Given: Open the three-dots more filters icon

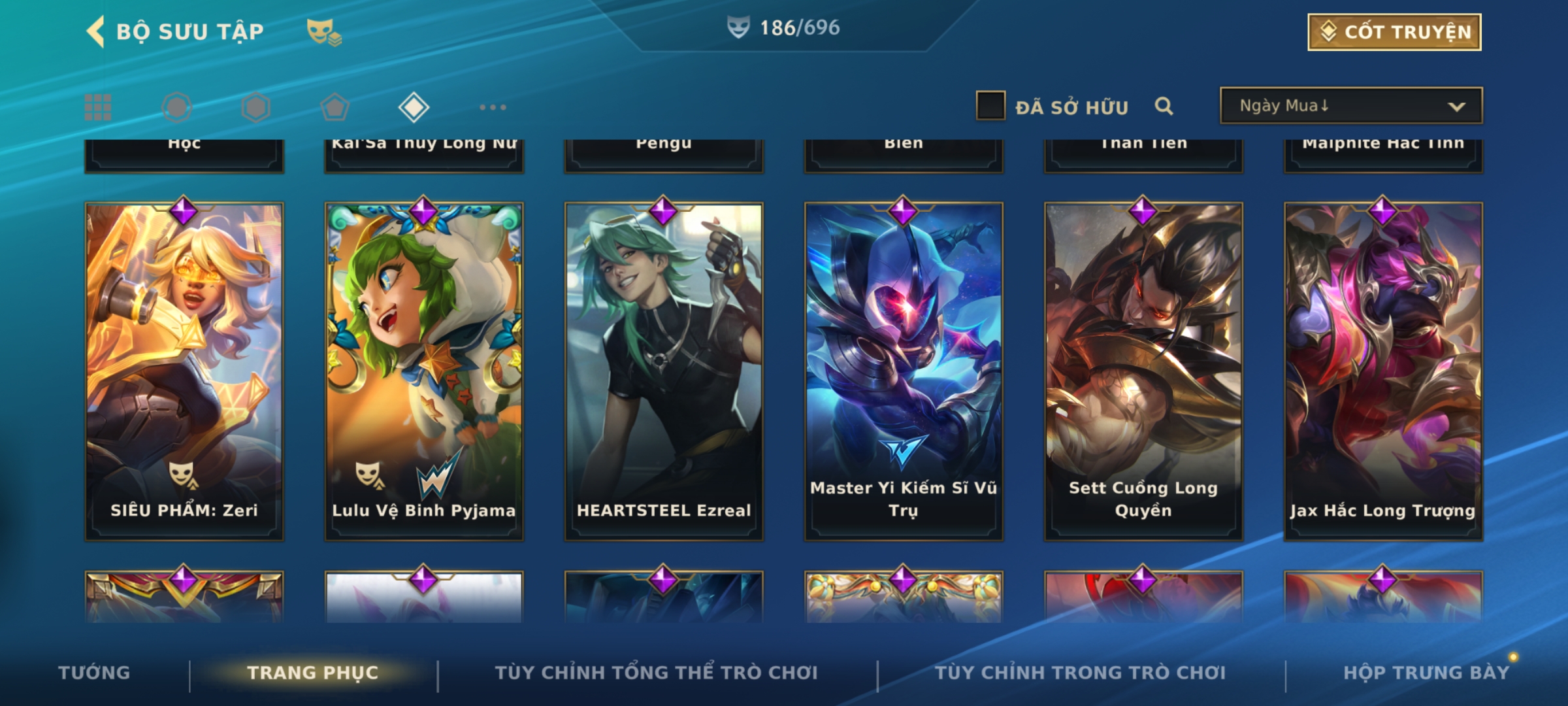Looking at the screenshot, I should click(493, 107).
